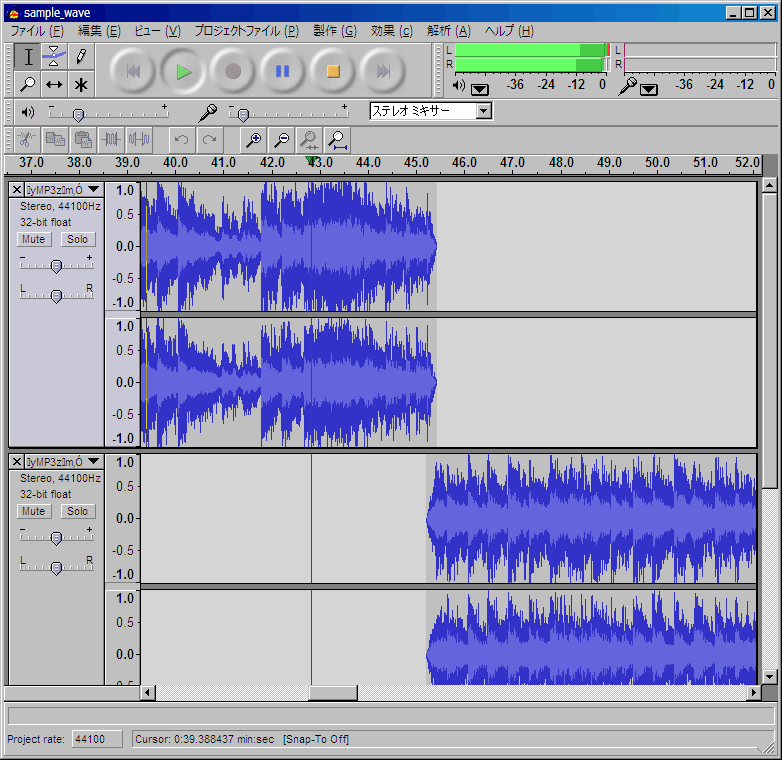Mute the second track
This screenshot has width=782, height=760.
(34, 511)
